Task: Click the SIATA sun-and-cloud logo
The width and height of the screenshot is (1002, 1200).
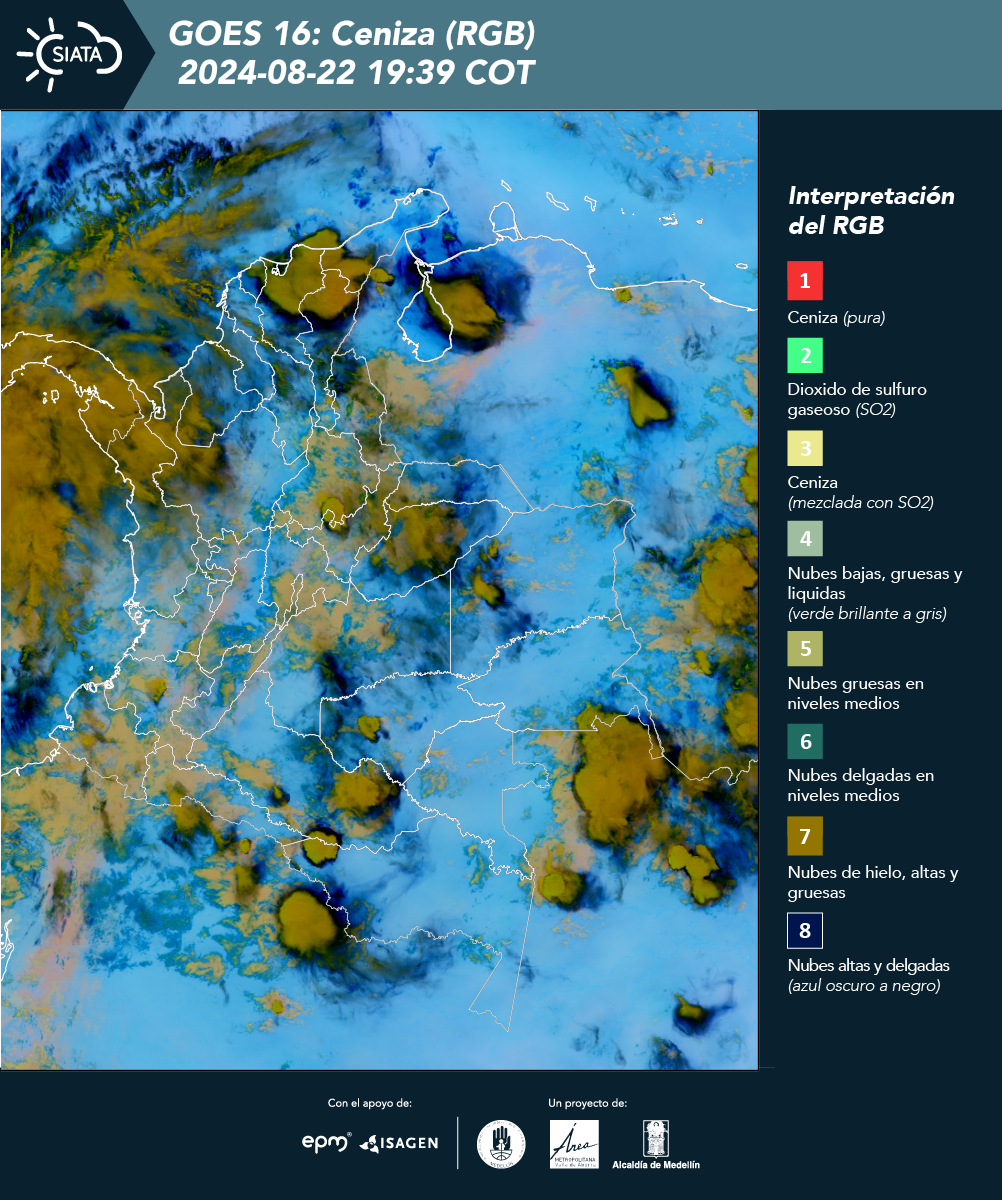Action: (x=70, y=53)
